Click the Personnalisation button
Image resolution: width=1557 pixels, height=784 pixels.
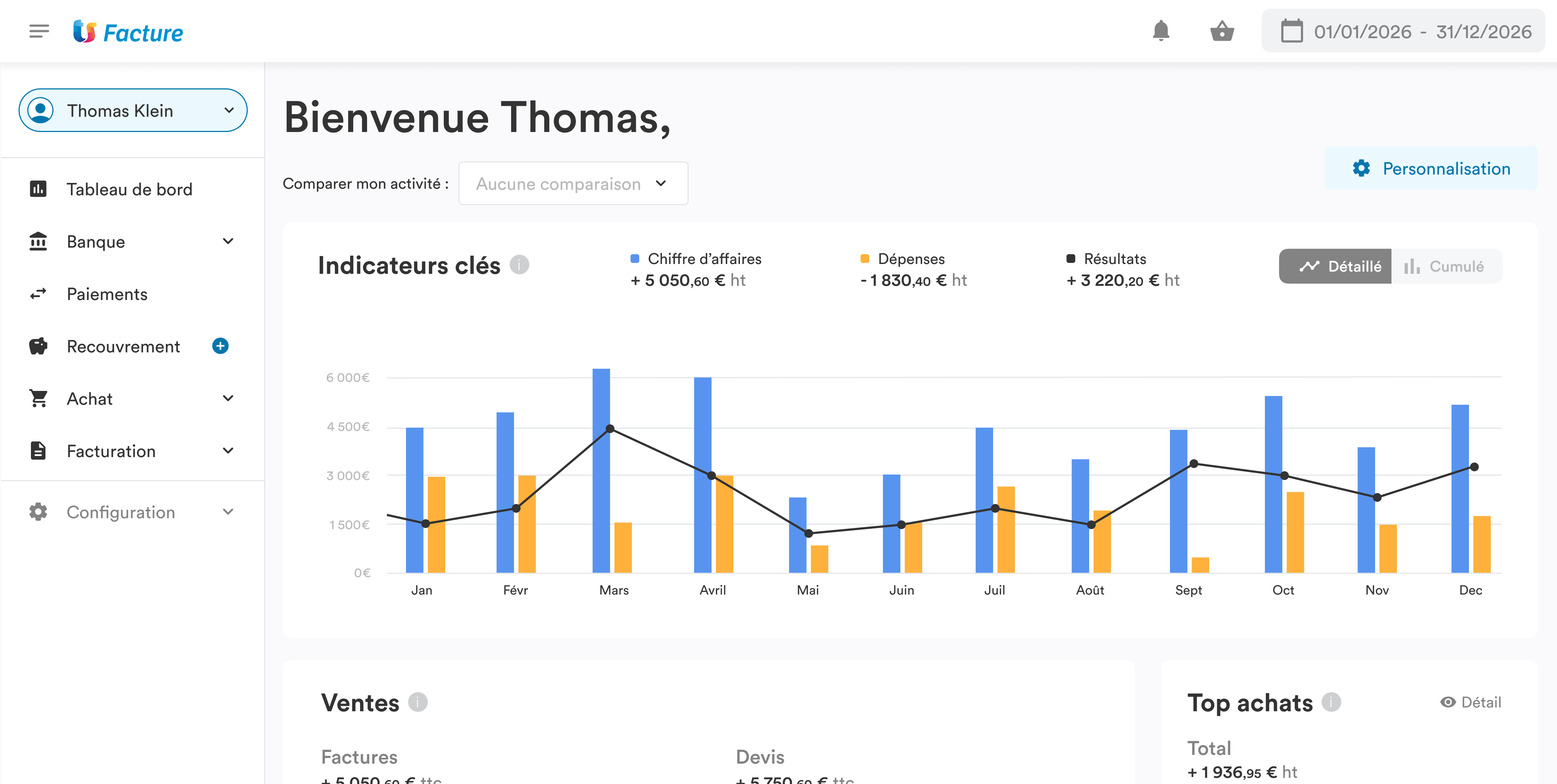click(x=1431, y=168)
